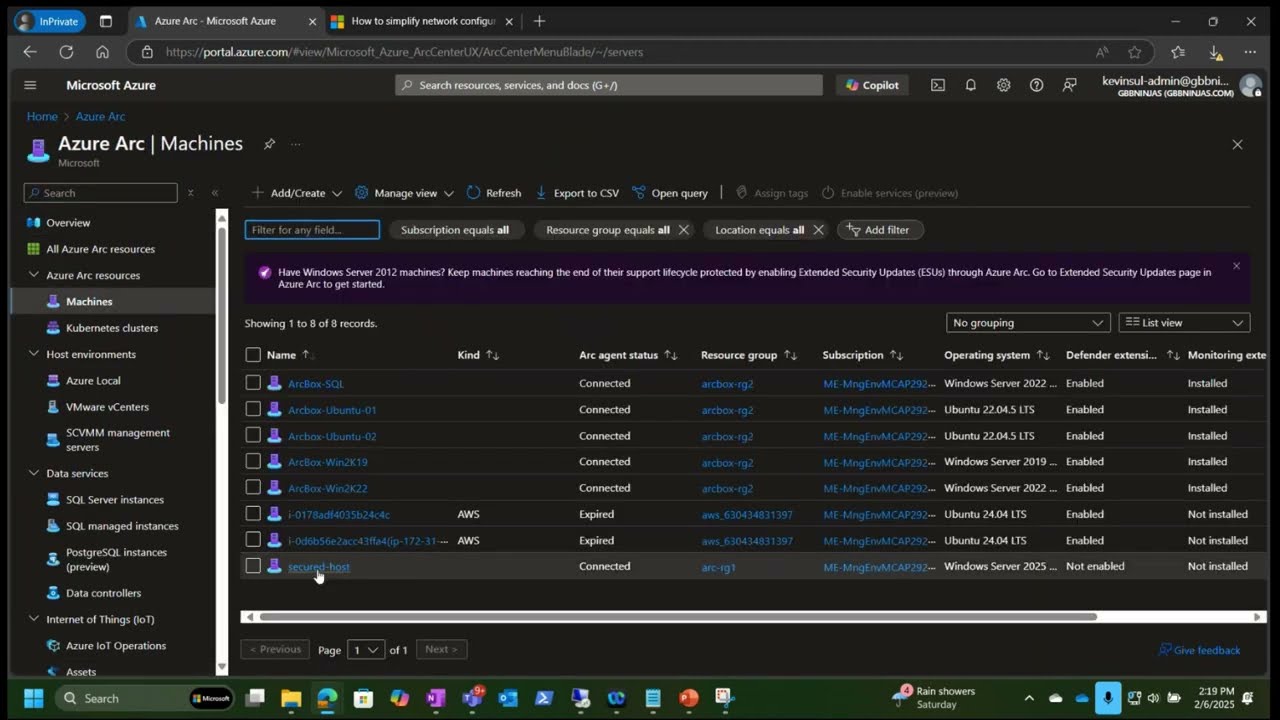Open the Help question mark icon

coord(1036,85)
